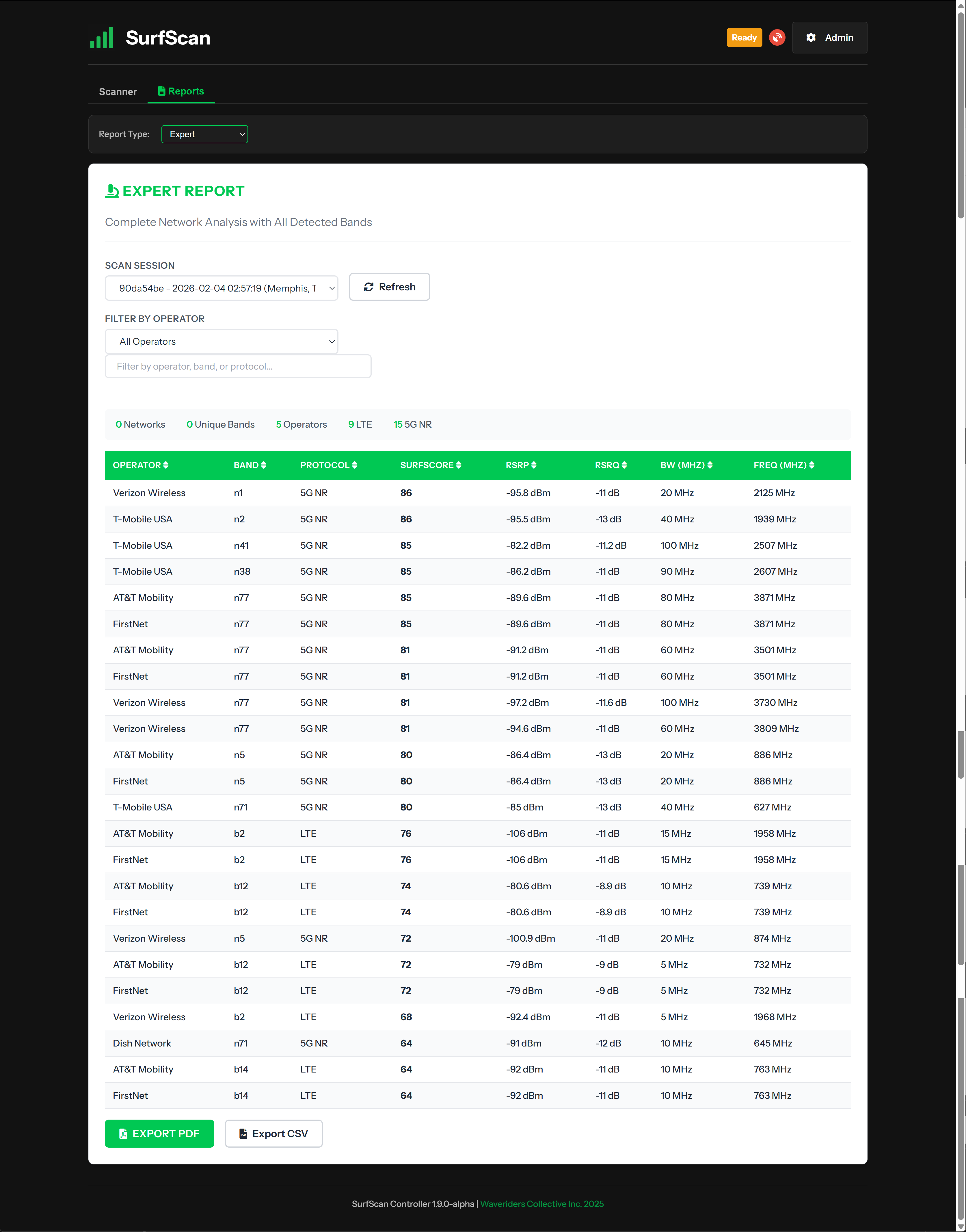Click the Reports tab document icon

point(162,91)
